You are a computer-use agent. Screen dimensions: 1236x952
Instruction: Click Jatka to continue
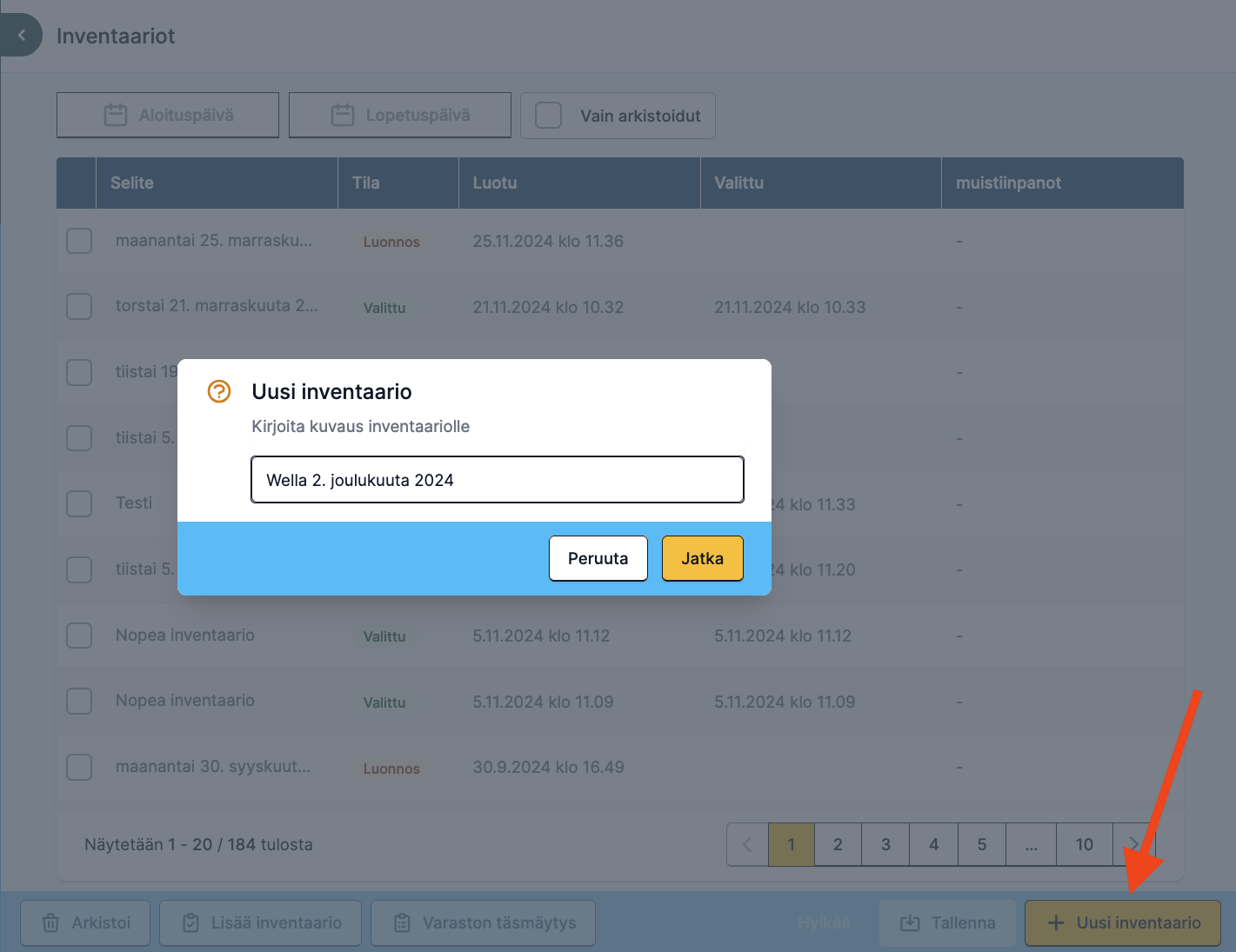[703, 558]
